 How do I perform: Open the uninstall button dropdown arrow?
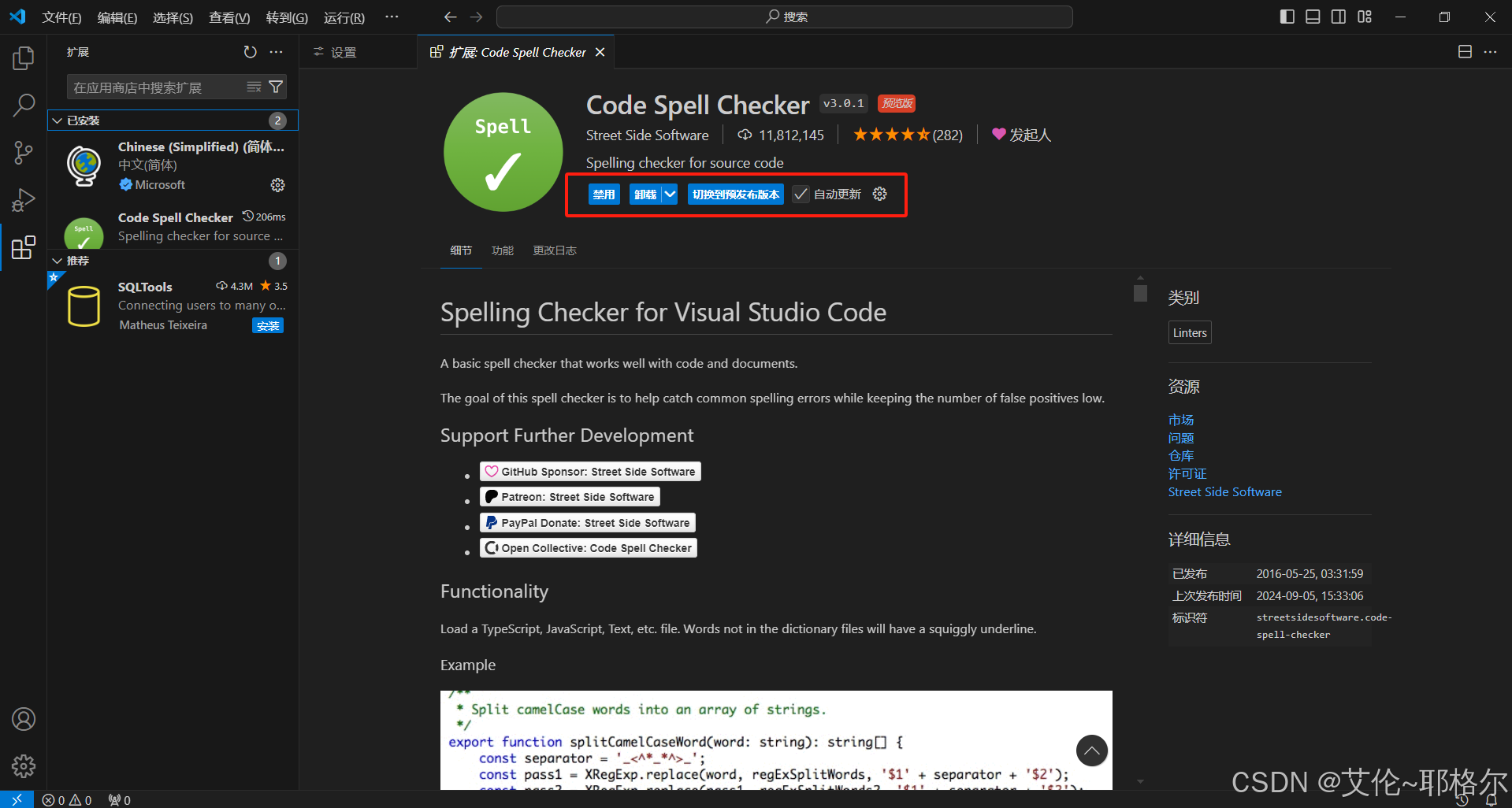[670, 195]
